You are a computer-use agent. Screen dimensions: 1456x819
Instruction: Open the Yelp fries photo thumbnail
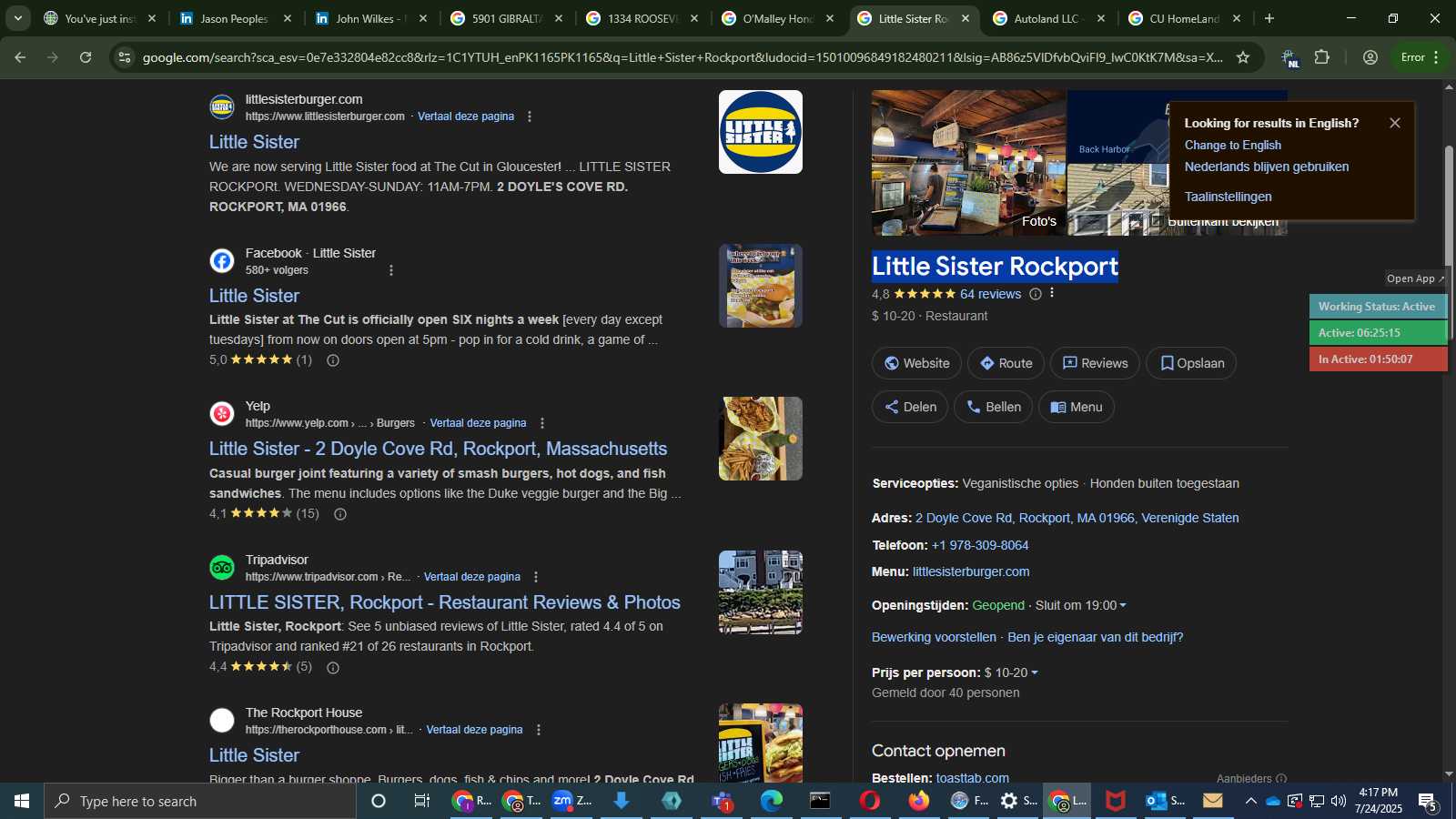coord(760,439)
